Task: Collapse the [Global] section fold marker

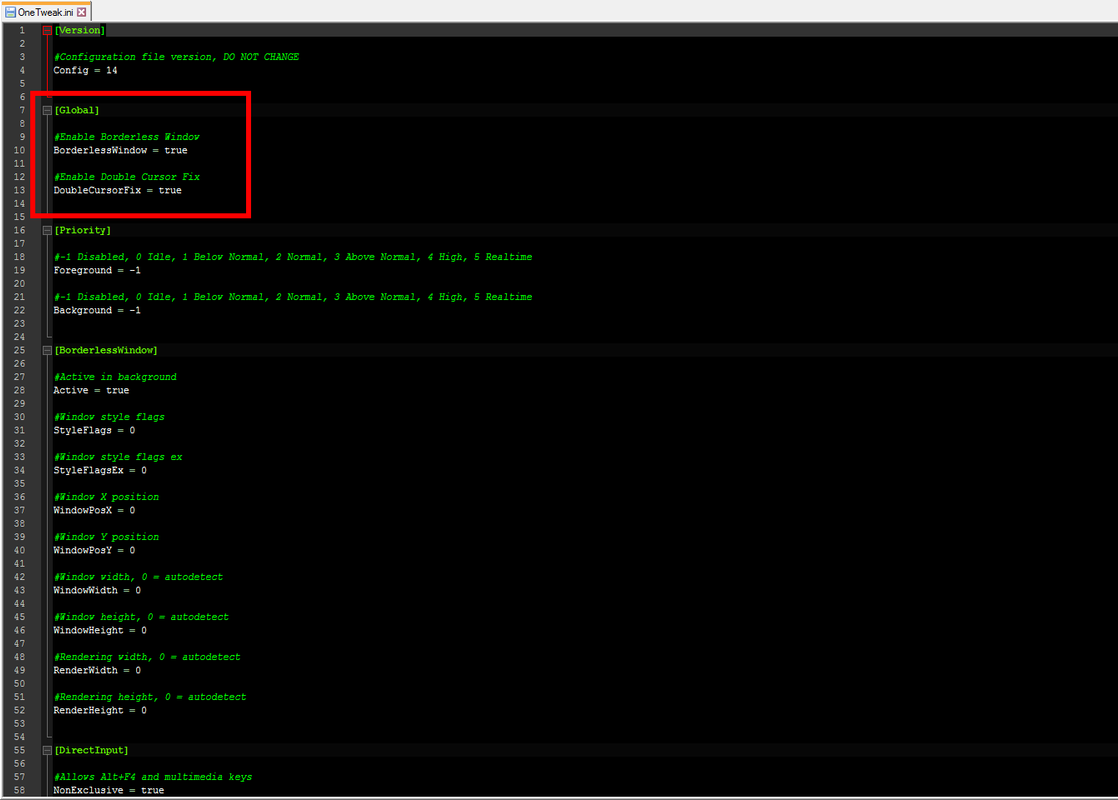Action: click(47, 111)
